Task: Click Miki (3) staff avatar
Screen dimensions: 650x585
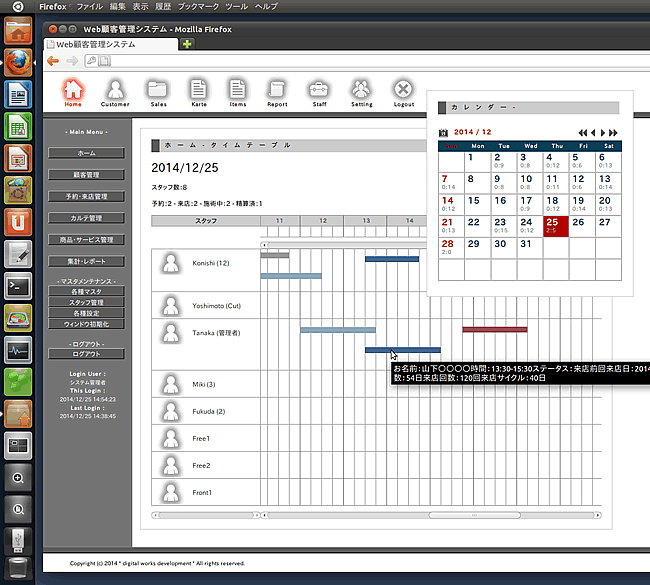Action: (171, 384)
